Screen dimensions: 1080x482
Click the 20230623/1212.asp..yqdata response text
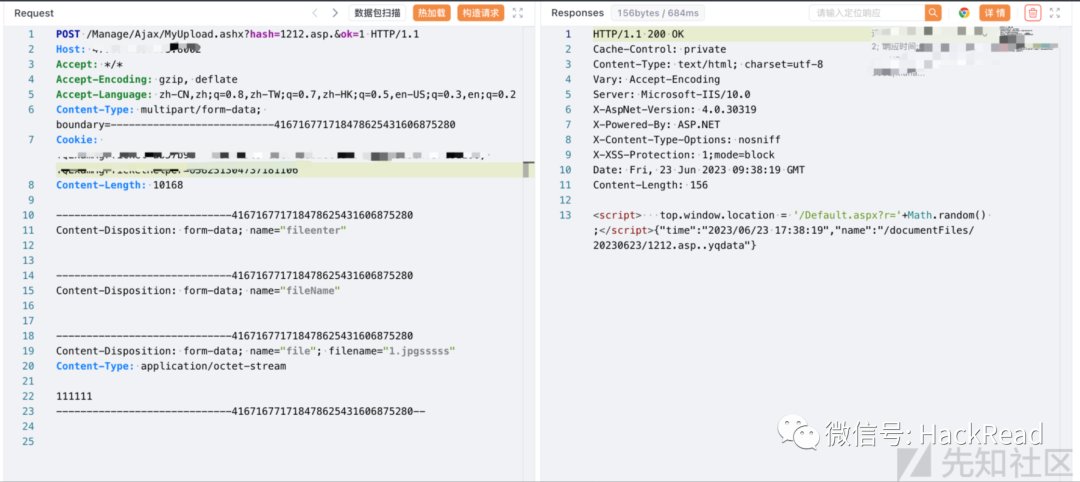[675, 245]
